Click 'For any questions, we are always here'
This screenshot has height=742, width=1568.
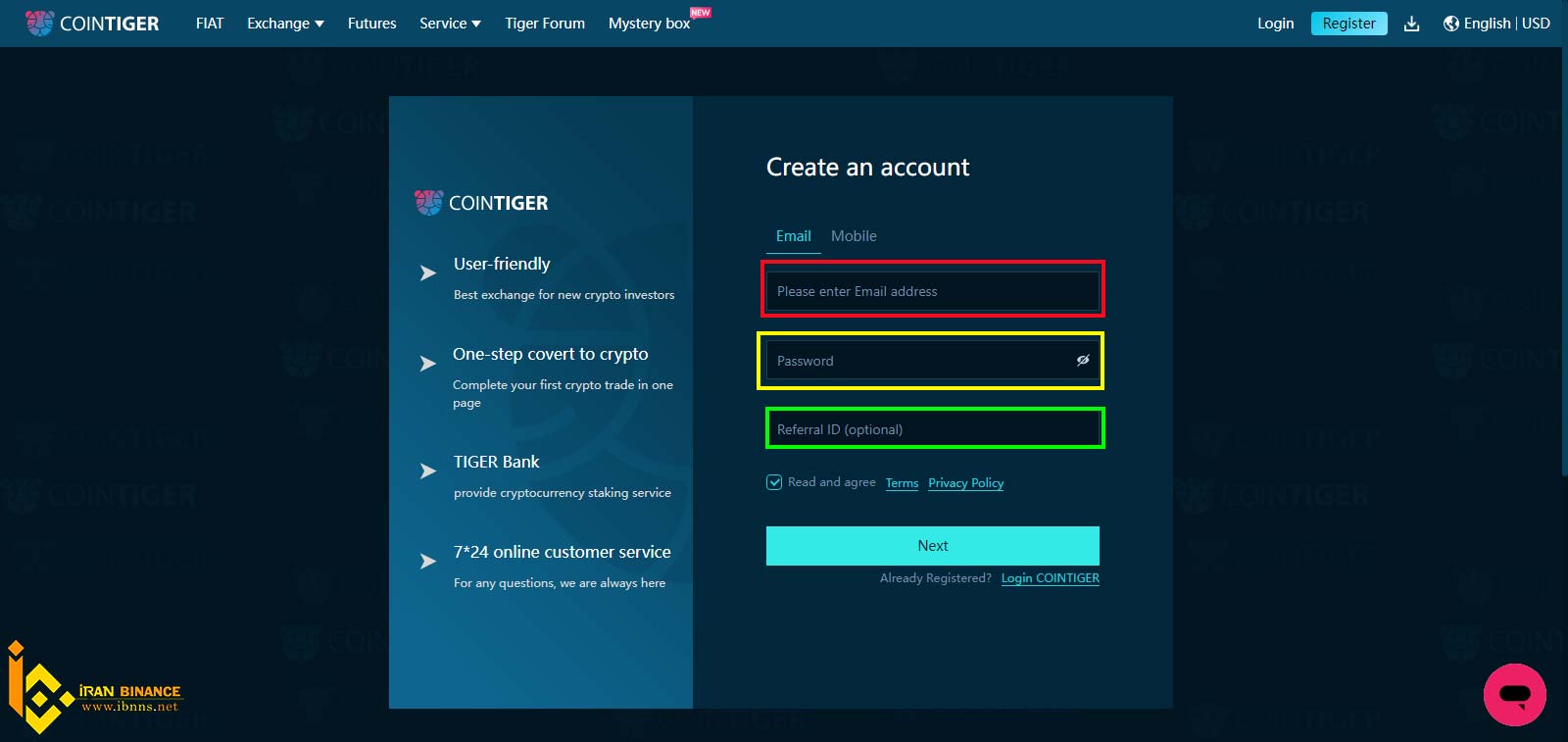point(560,583)
